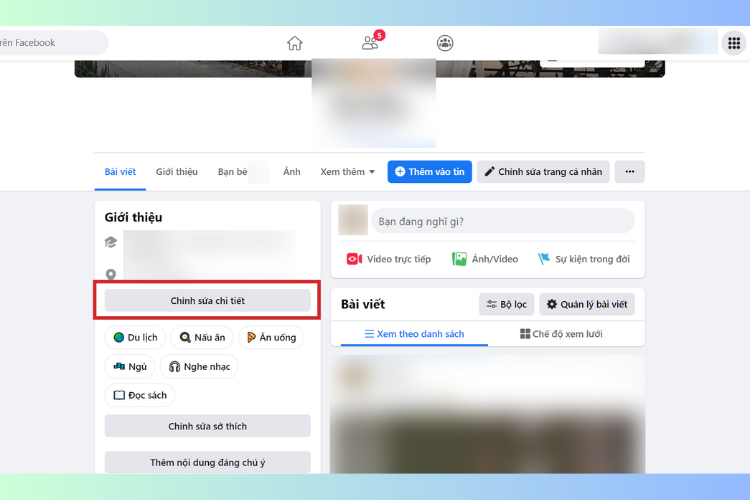Select the Đọc sách hobby chip
750x500 pixels.
pyautogui.click(x=140, y=395)
